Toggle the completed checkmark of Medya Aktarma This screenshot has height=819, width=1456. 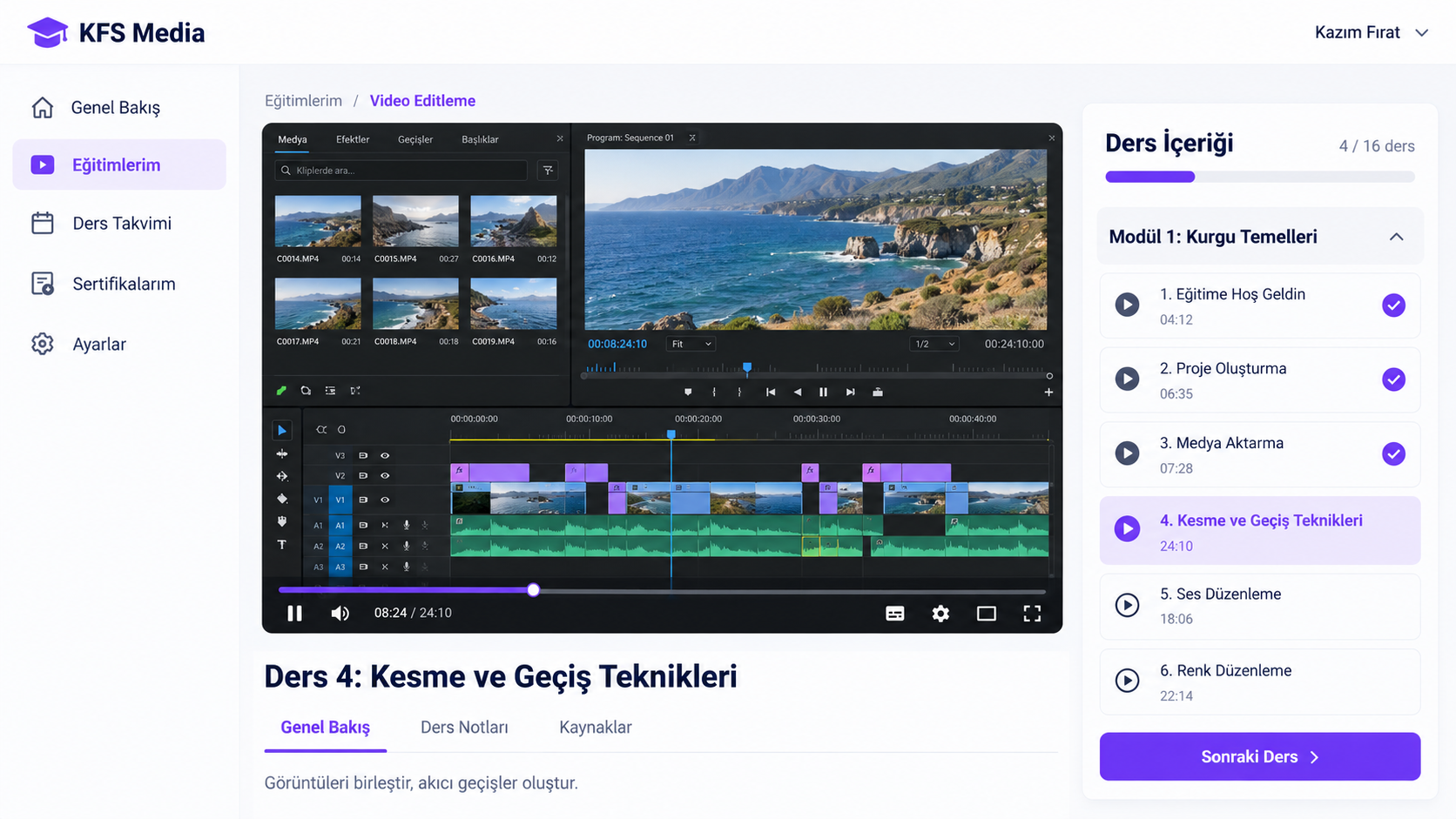click(x=1393, y=453)
